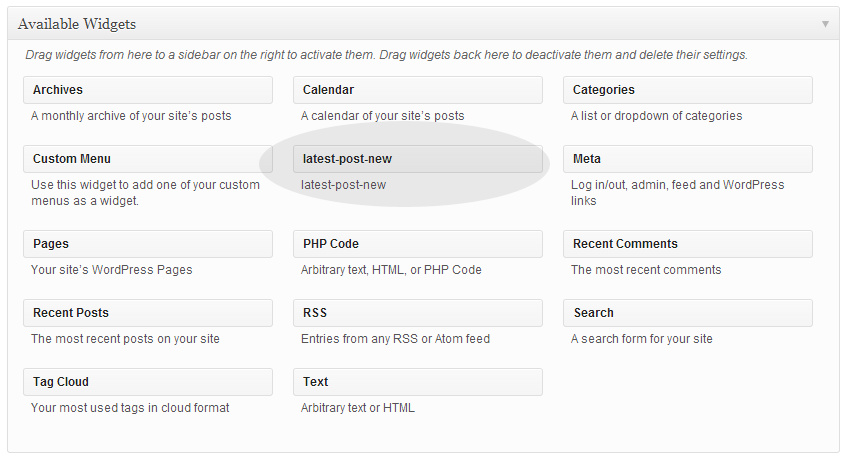
Task: Select the Calendar widget
Action: [x=417, y=90]
